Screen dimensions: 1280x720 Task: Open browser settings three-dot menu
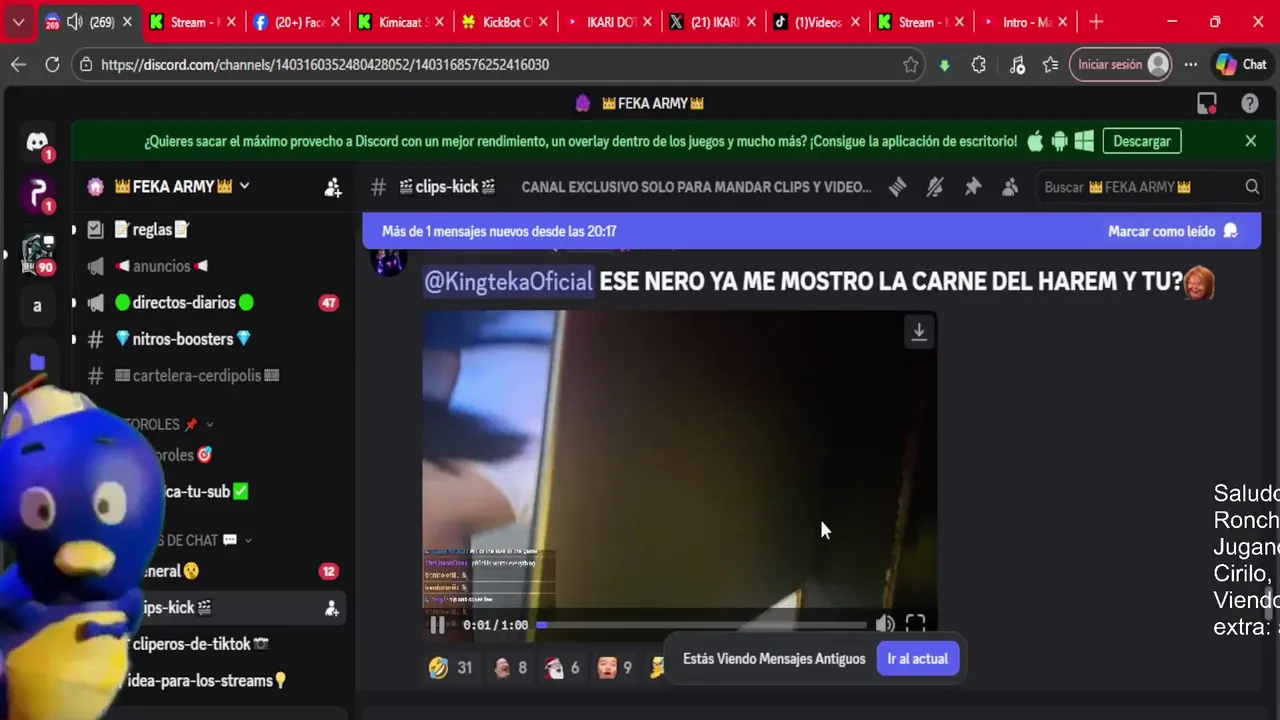(1190, 64)
